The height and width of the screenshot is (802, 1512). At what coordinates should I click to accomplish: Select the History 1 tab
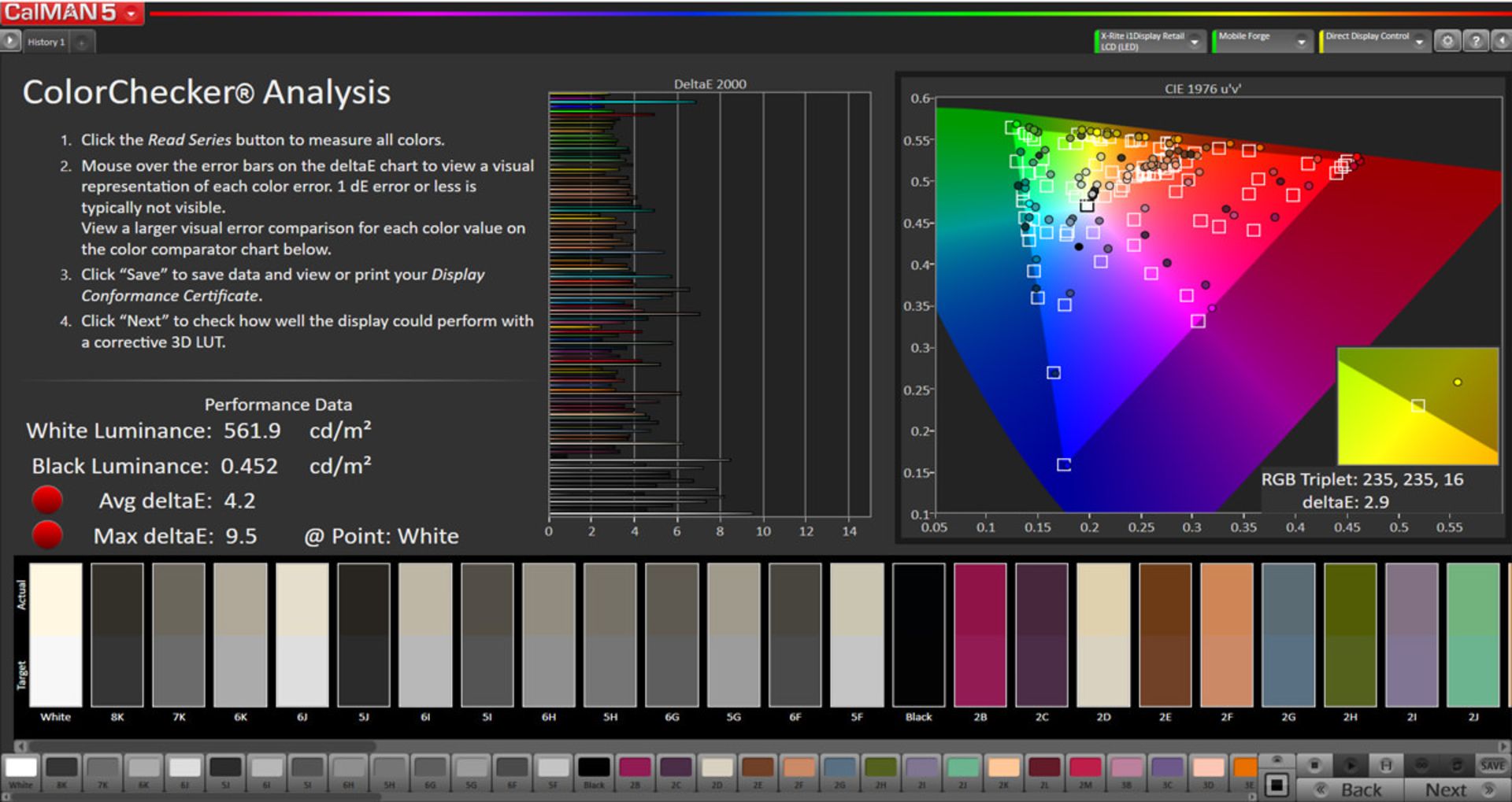[46, 42]
